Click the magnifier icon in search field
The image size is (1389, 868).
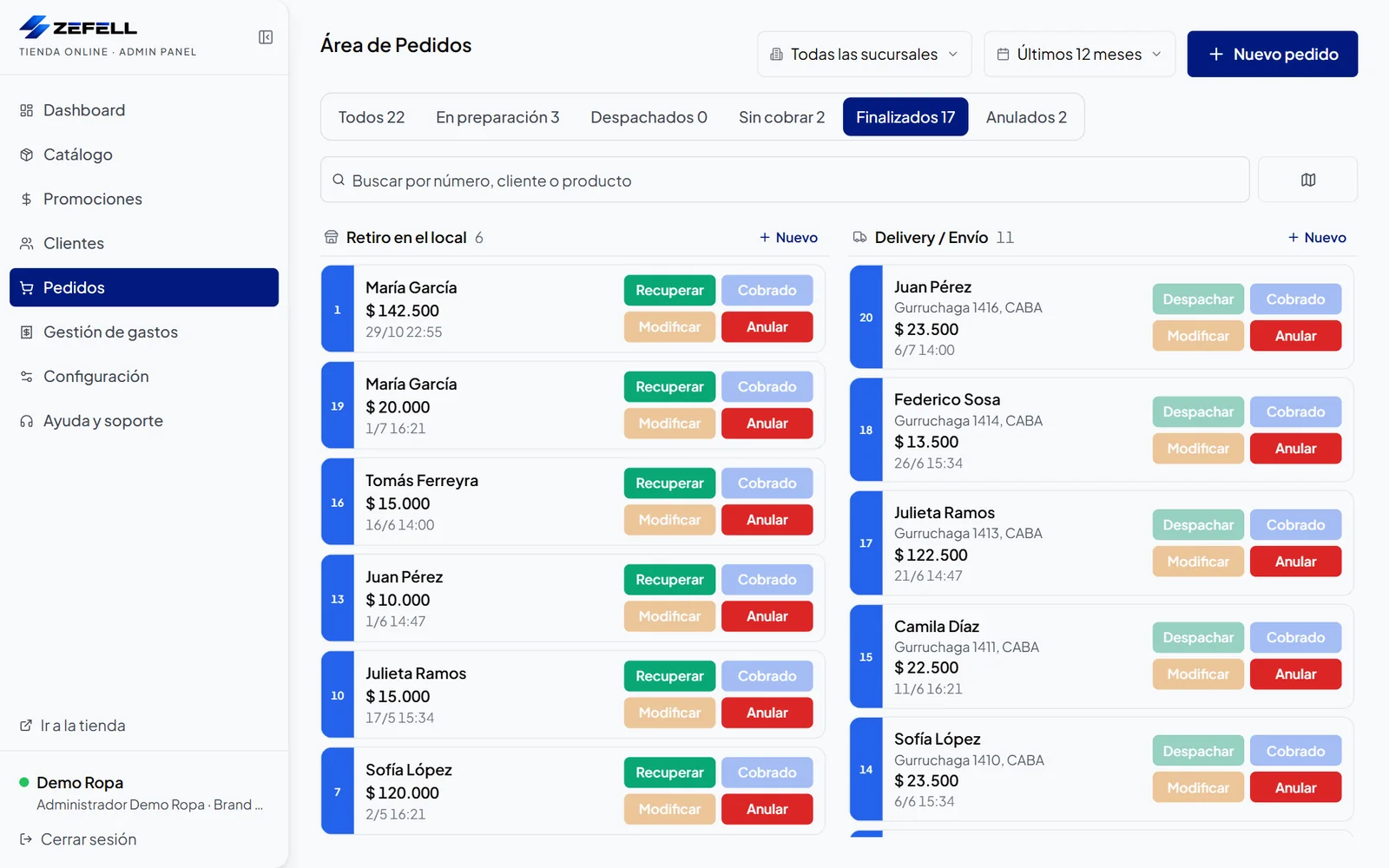pyautogui.click(x=339, y=180)
